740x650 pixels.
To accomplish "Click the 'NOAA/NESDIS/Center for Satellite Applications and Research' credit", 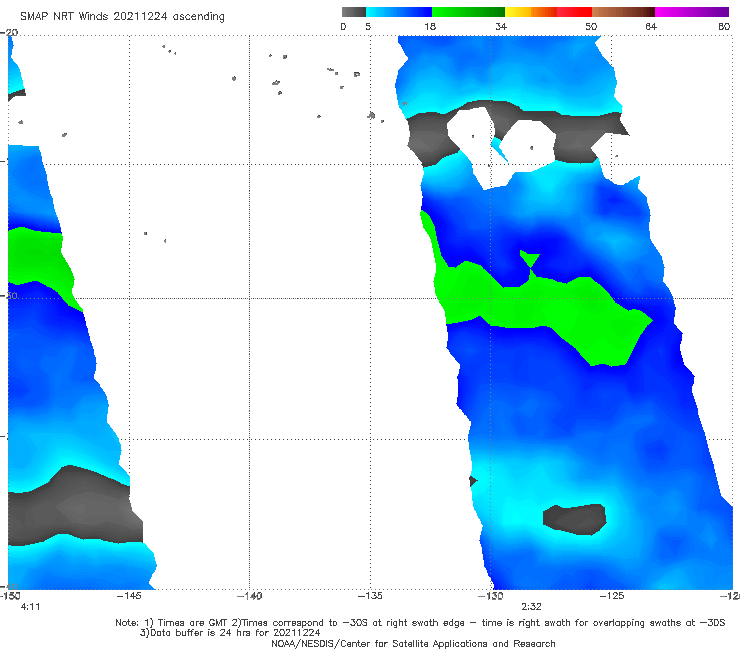I will coord(413,643).
